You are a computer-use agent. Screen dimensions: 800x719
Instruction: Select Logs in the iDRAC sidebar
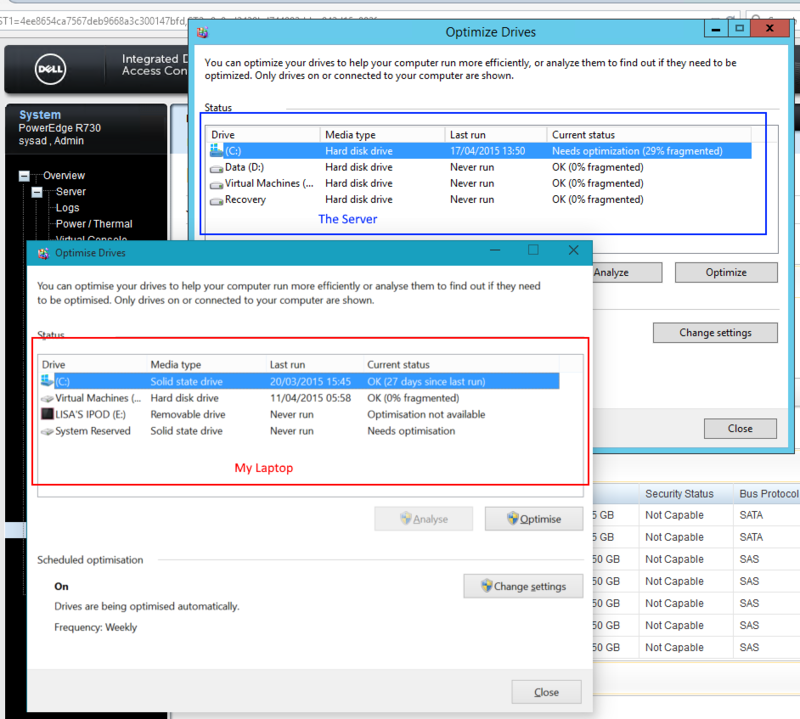tap(67, 207)
